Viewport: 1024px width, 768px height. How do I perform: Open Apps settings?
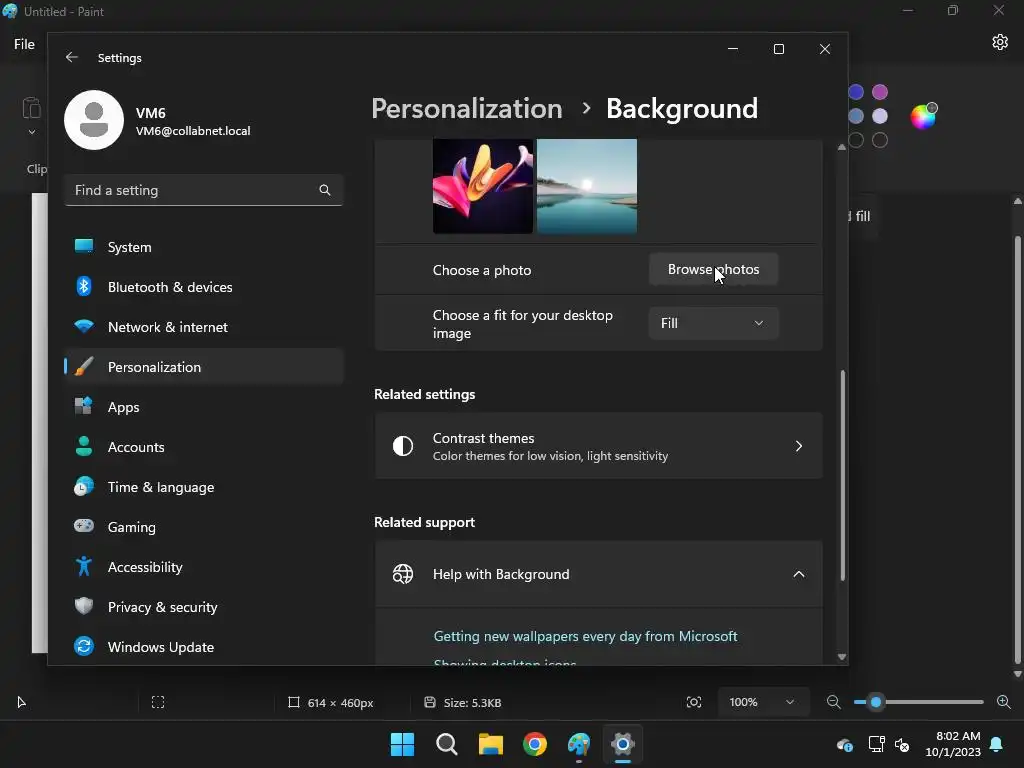[204, 407]
